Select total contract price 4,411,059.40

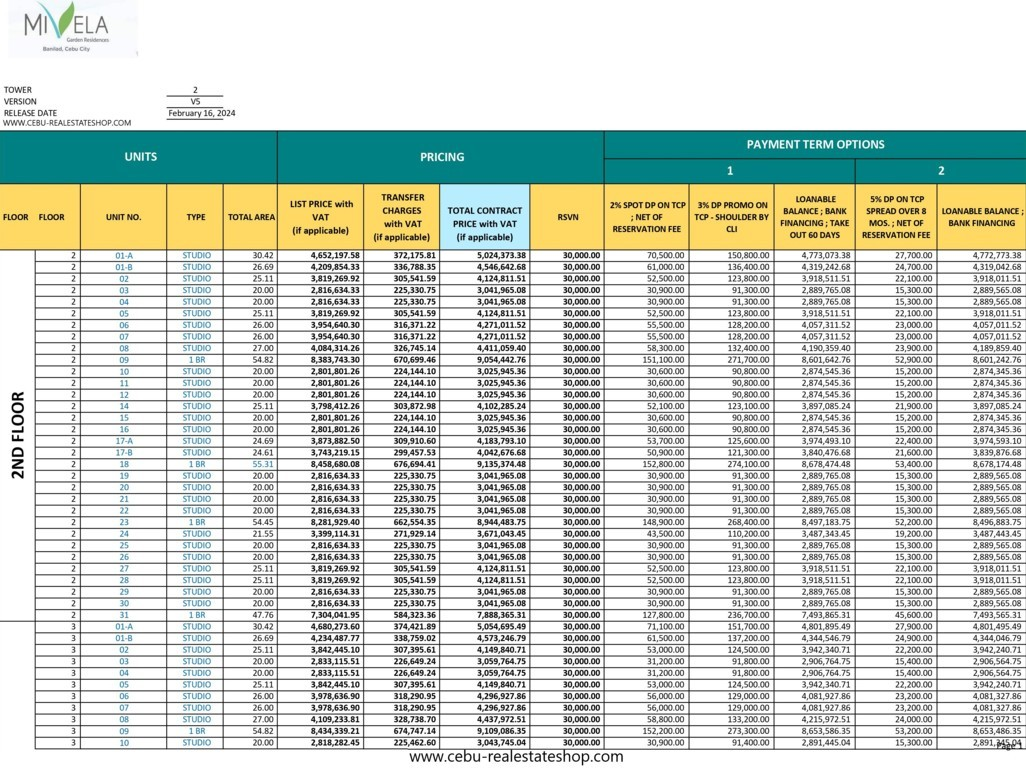(501, 349)
